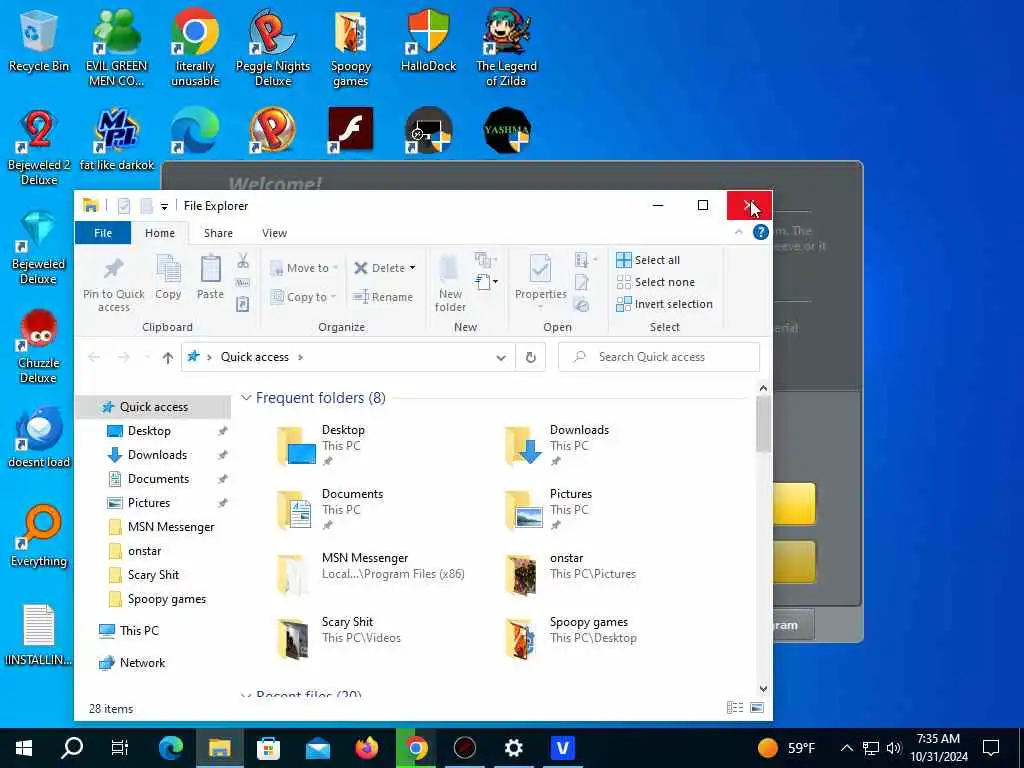Click the doesnt load Thunderbird shortcut

(x=39, y=438)
